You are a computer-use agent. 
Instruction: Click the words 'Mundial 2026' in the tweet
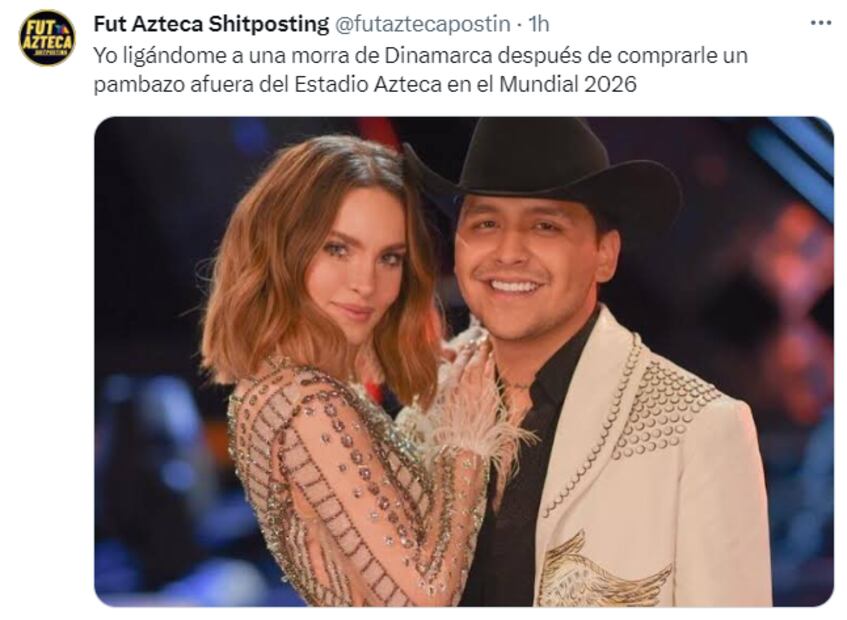click(568, 84)
